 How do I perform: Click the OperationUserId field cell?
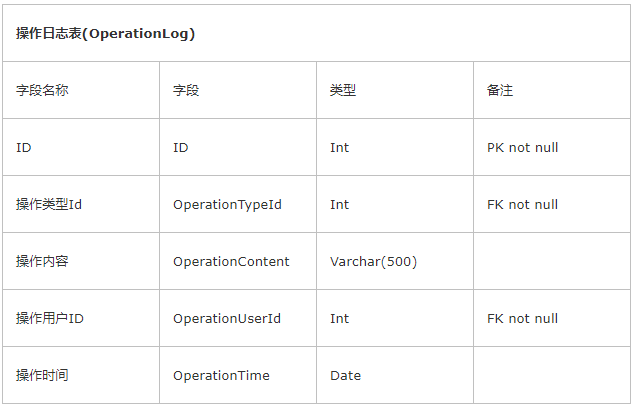(x=238, y=318)
